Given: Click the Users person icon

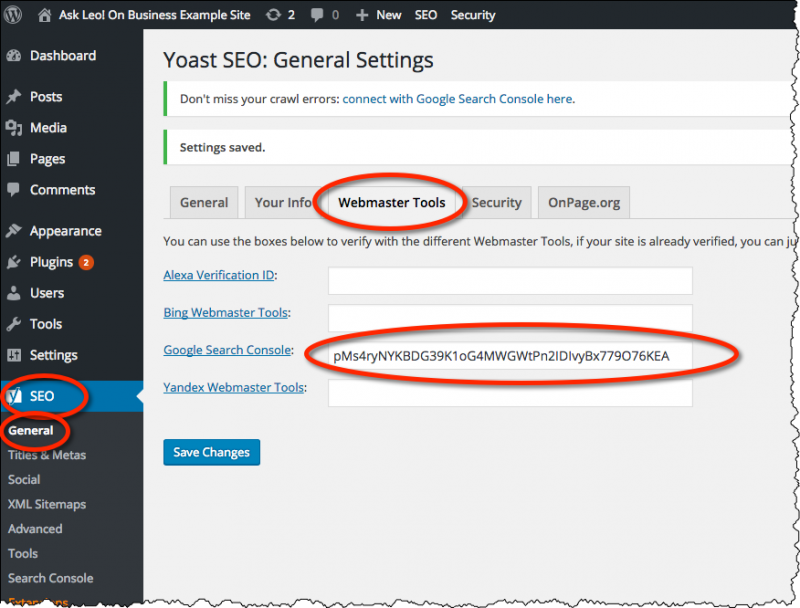Looking at the screenshot, I should tap(14, 293).
